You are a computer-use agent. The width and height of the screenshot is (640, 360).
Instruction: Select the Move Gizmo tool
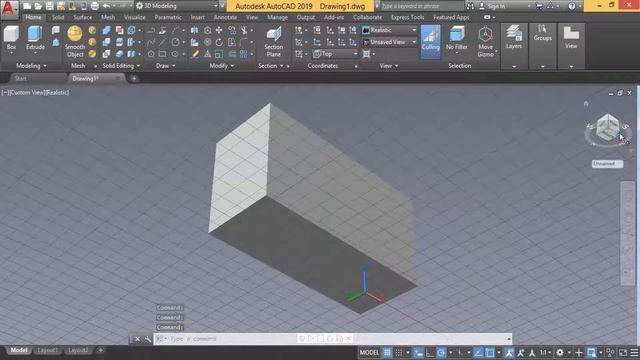pyautogui.click(x=485, y=41)
